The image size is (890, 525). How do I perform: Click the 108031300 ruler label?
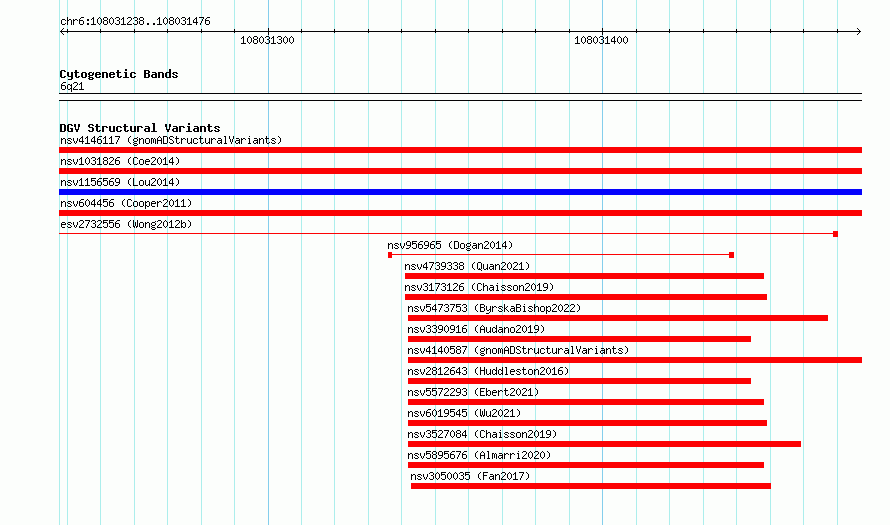click(267, 40)
